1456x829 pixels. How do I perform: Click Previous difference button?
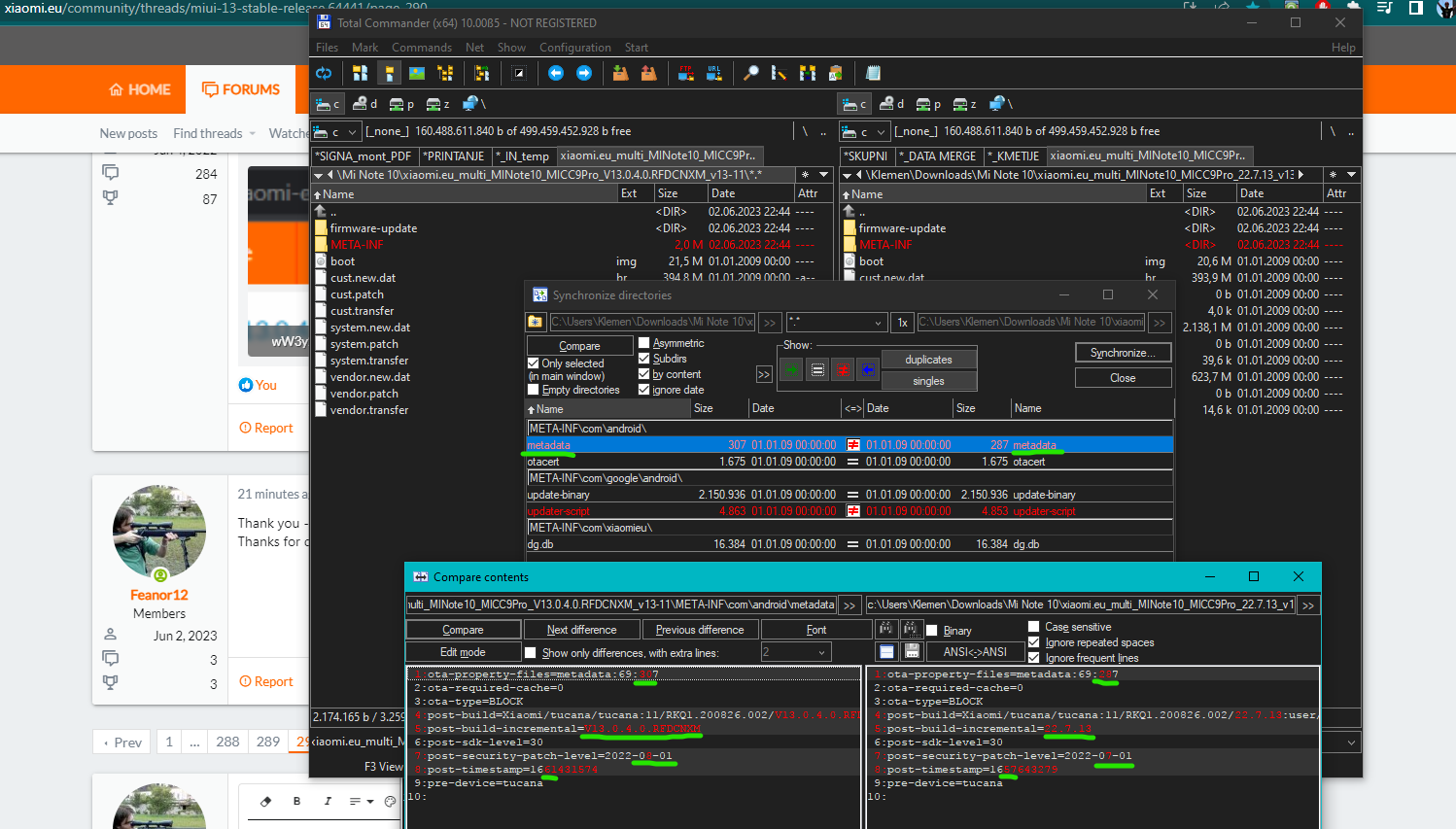[700, 630]
